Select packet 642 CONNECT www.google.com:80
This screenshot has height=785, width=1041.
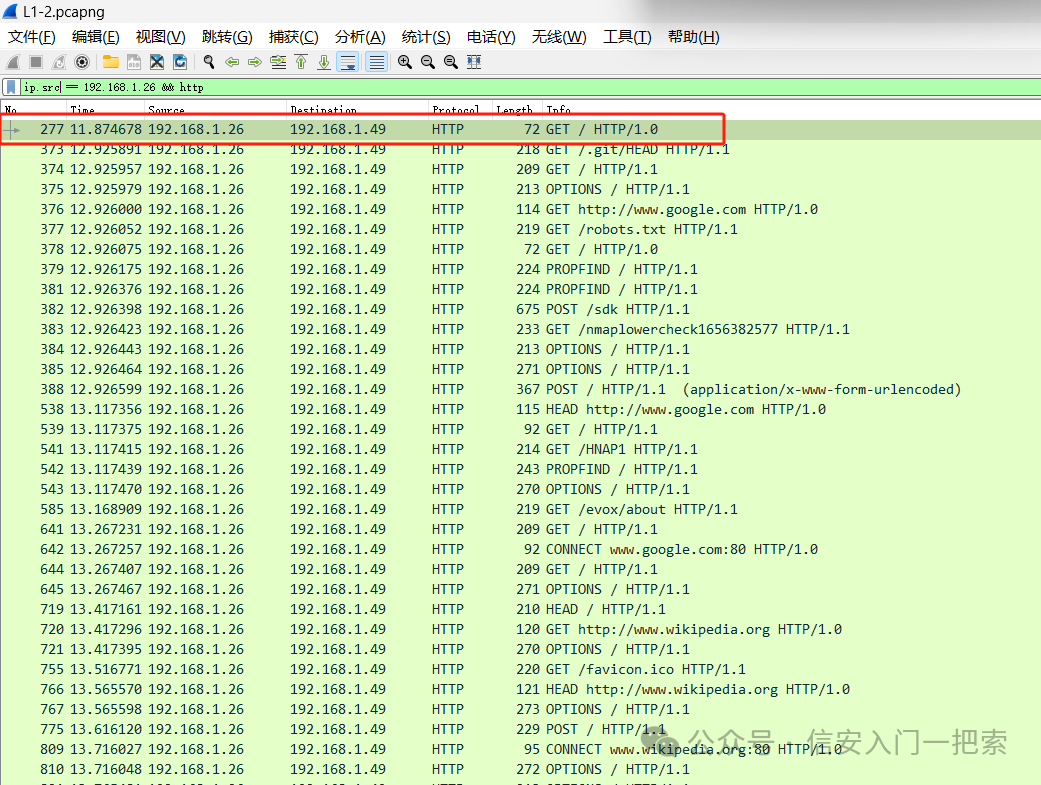[x=520, y=549]
